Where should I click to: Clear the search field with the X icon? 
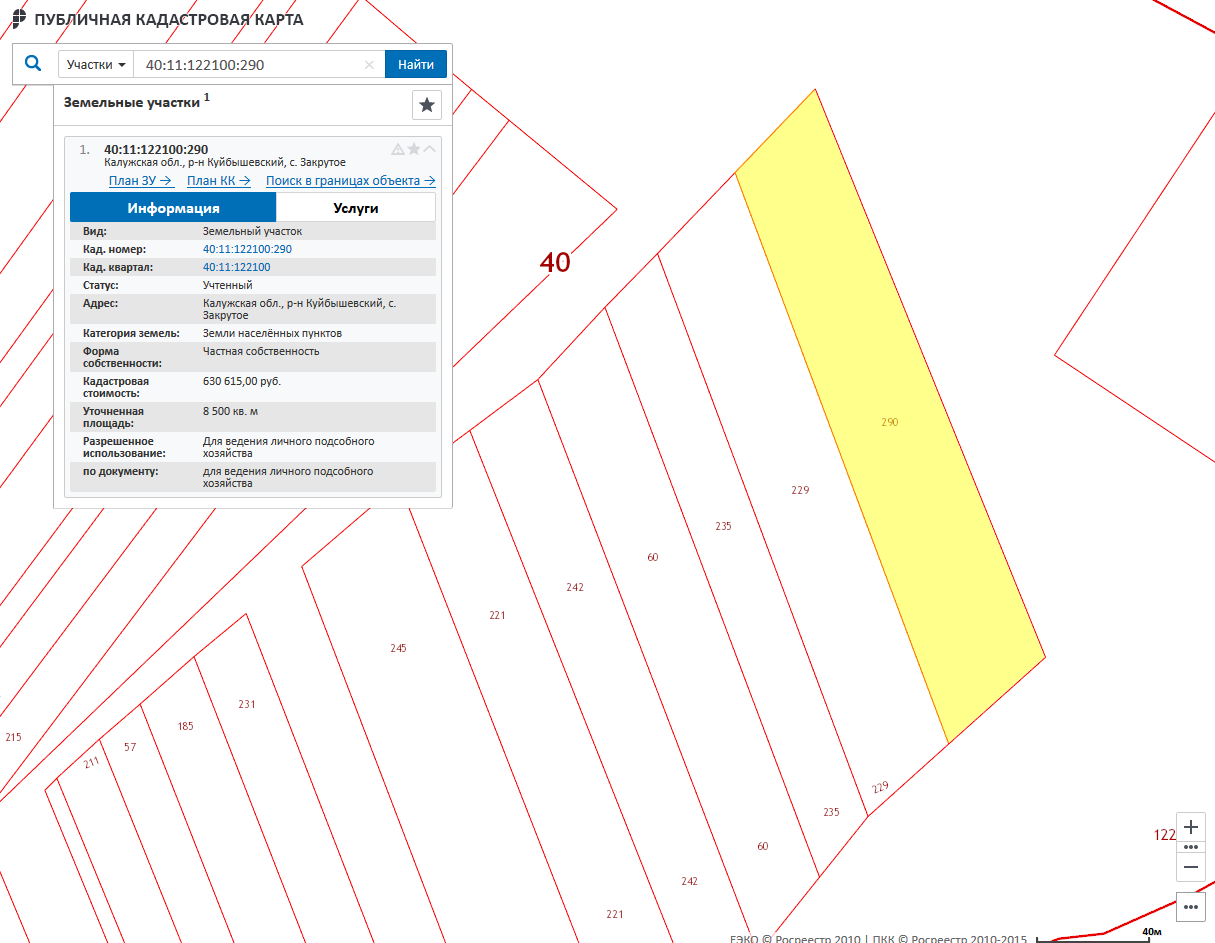[x=369, y=65]
